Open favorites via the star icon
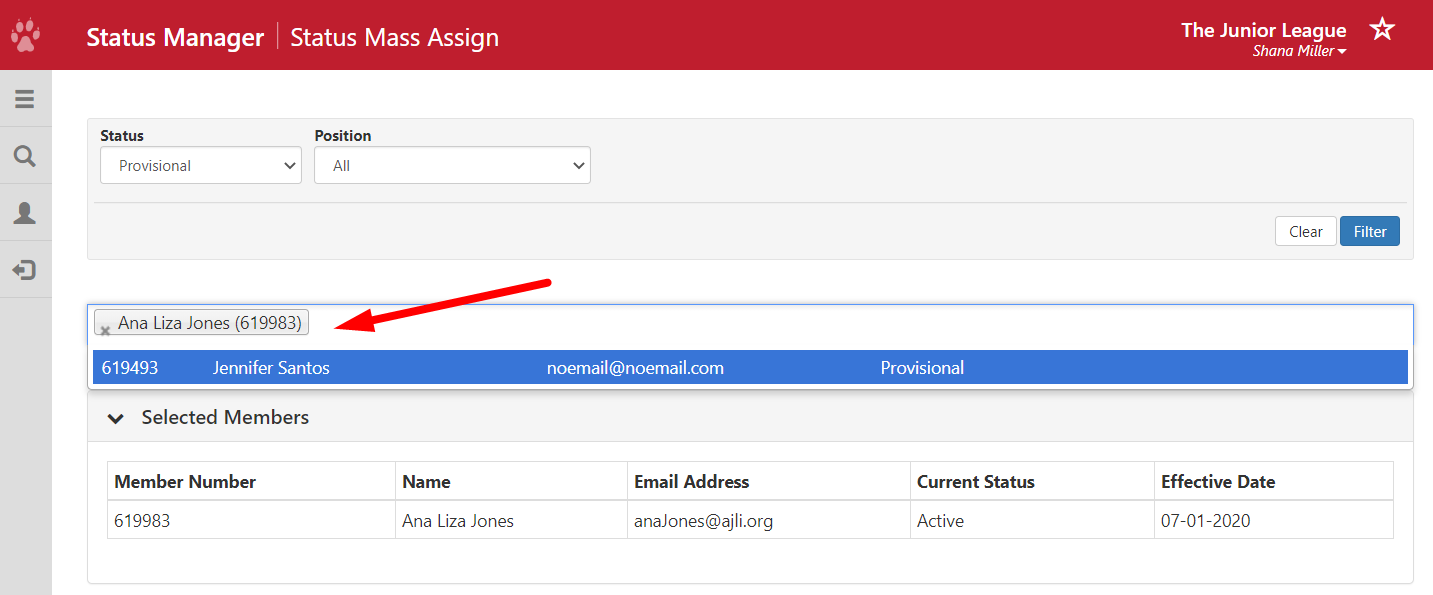The image size is (1433, 595). click(1382, 29)
